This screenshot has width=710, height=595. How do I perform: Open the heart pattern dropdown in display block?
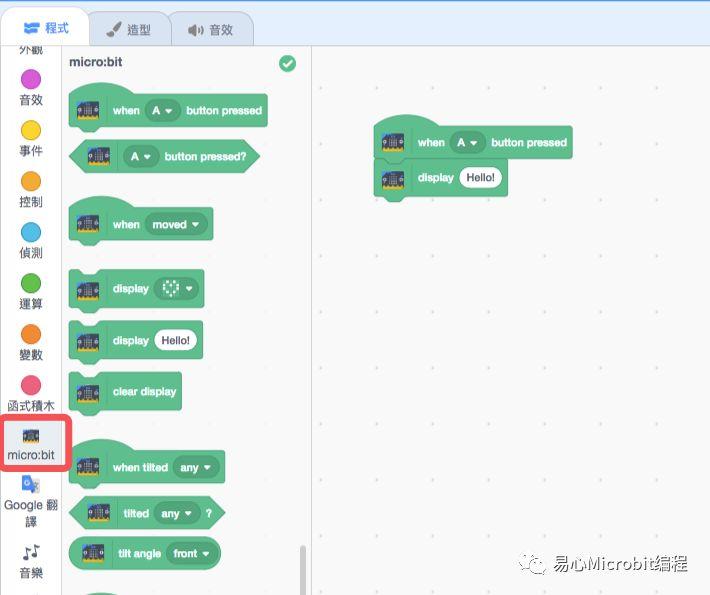point(176,288)
